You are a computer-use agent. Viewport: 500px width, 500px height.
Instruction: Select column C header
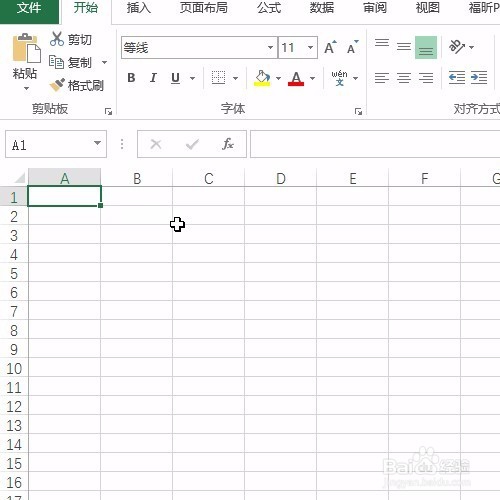tap(209, 179)
